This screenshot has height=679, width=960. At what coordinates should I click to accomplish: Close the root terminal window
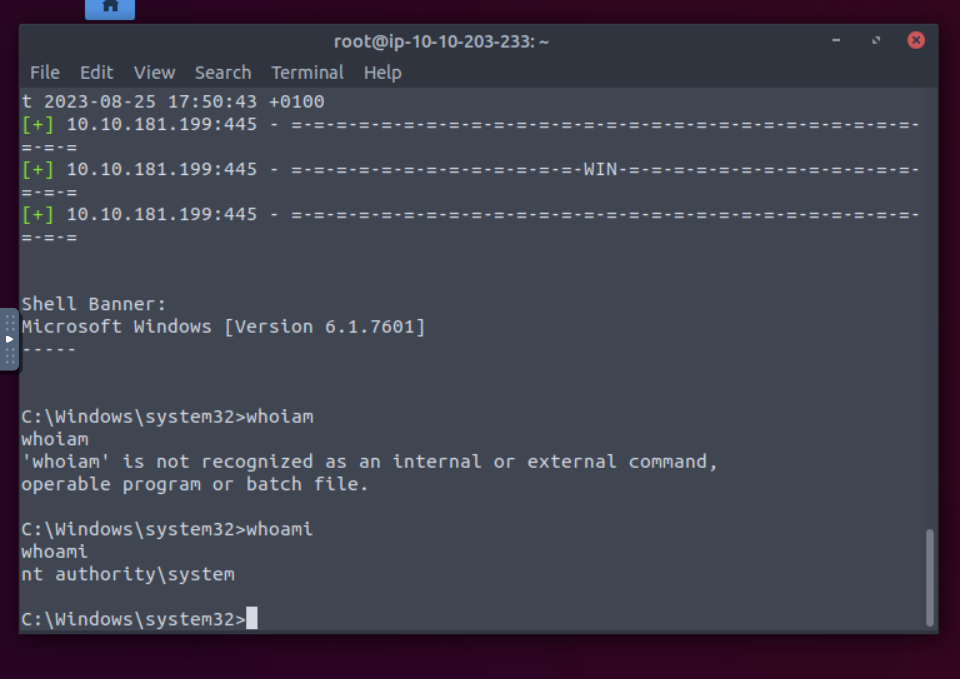tap(916, 40)
